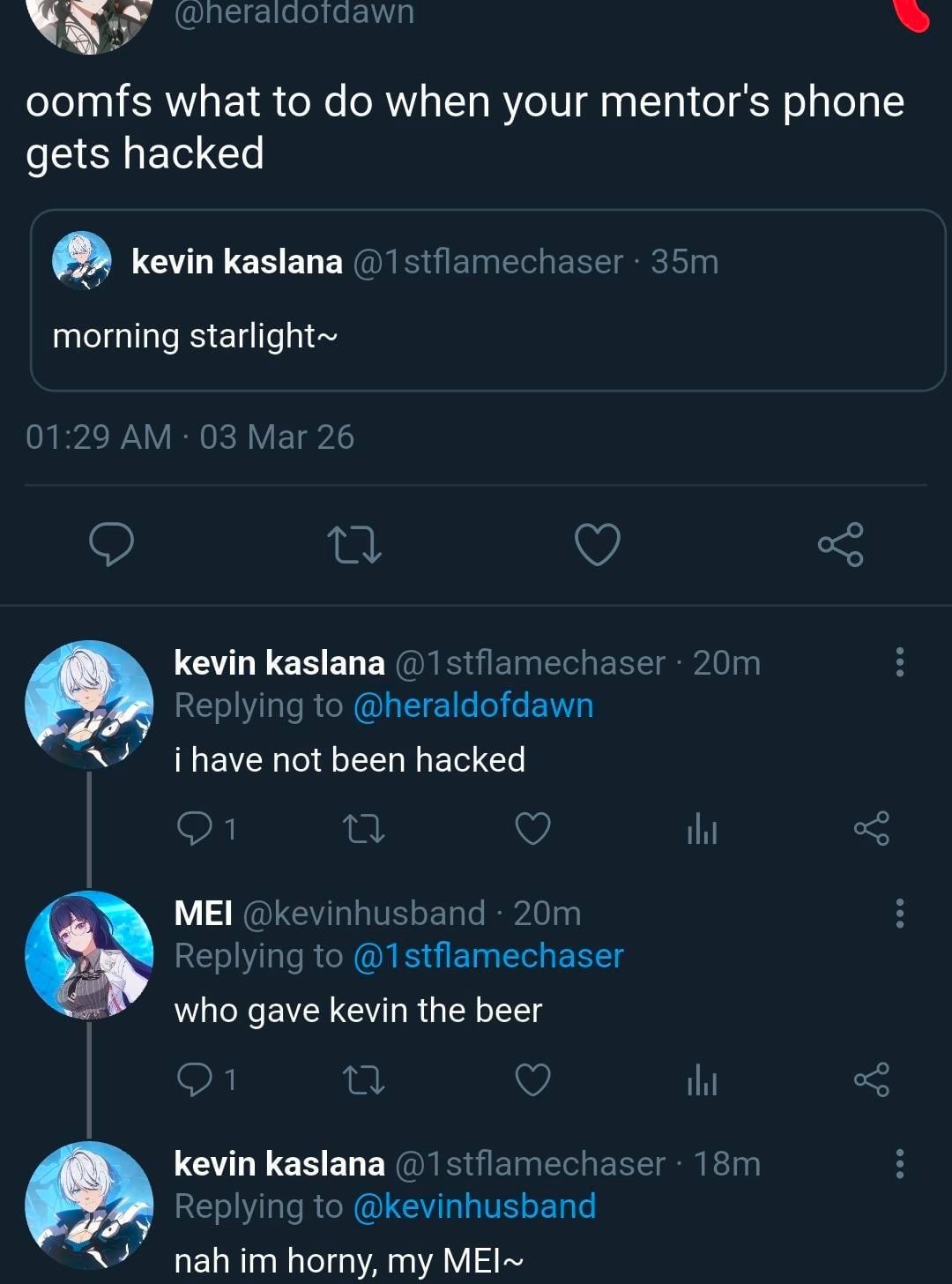
Task: Retweet the main heraldofdawn tweet
Action: click(x=353, y=544)
